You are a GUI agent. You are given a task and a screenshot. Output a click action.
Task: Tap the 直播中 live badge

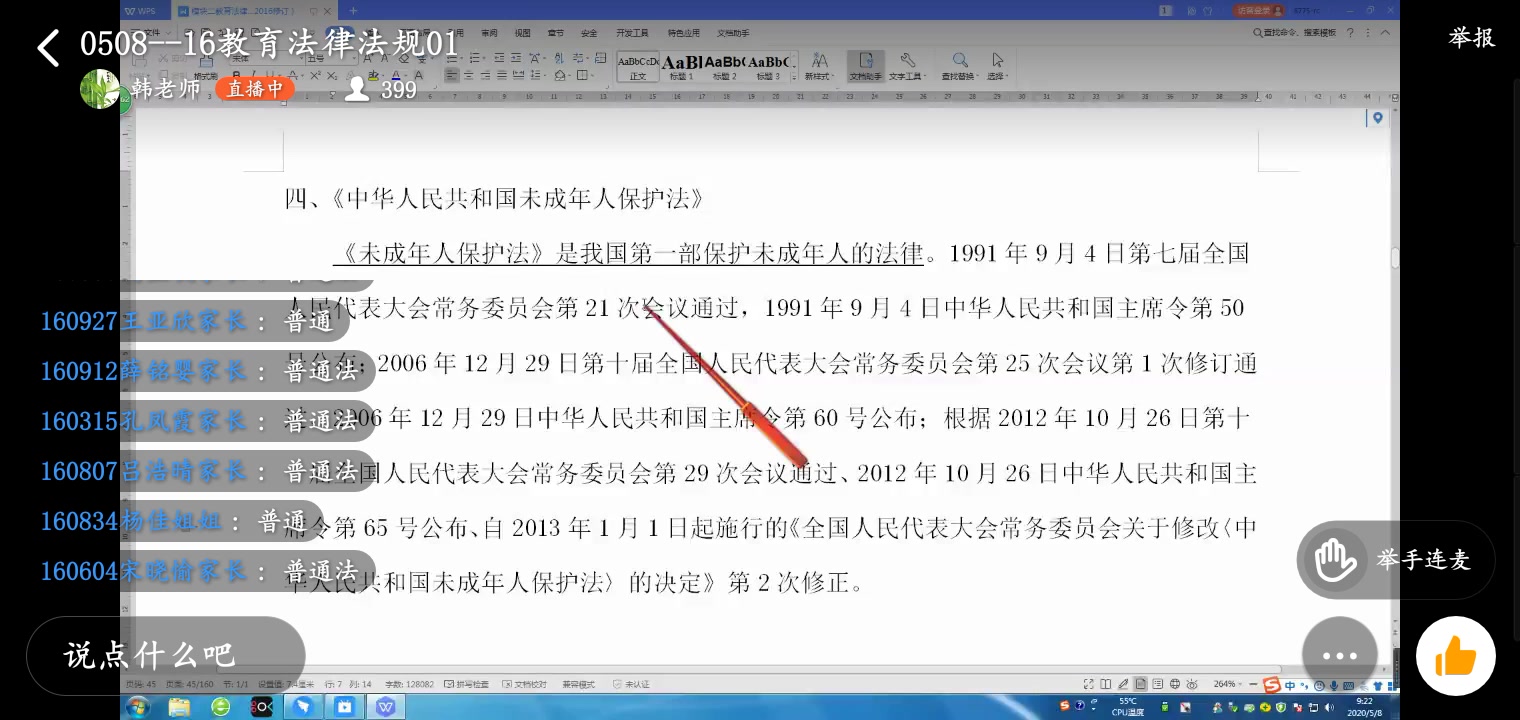click(255, 89)
